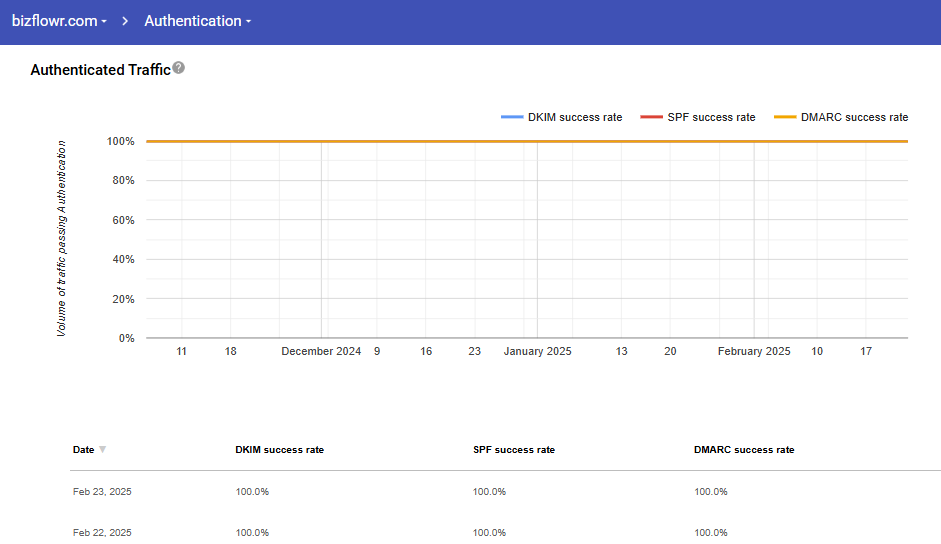This screenshot has height=544, width=941.
Task: Sort table by DKIM success rate header
Action: coord(279,450)
